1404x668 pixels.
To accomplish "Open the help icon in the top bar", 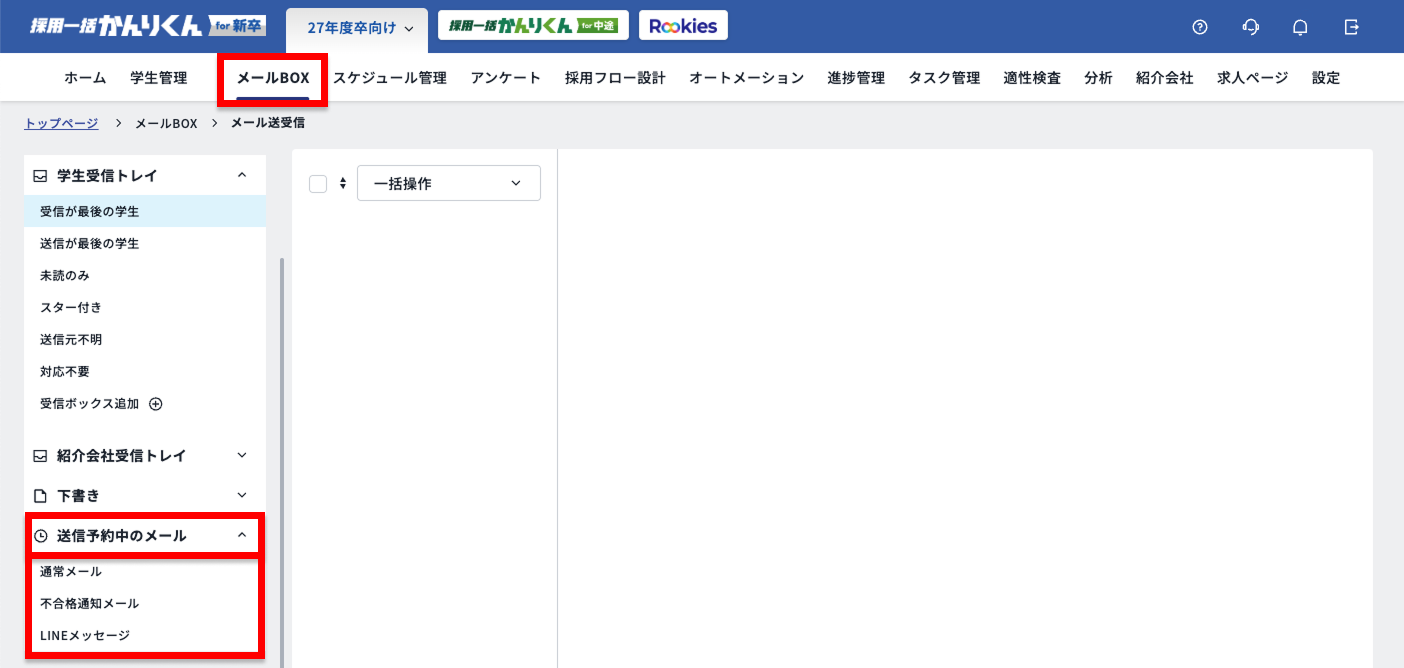I will point(1199,27).
